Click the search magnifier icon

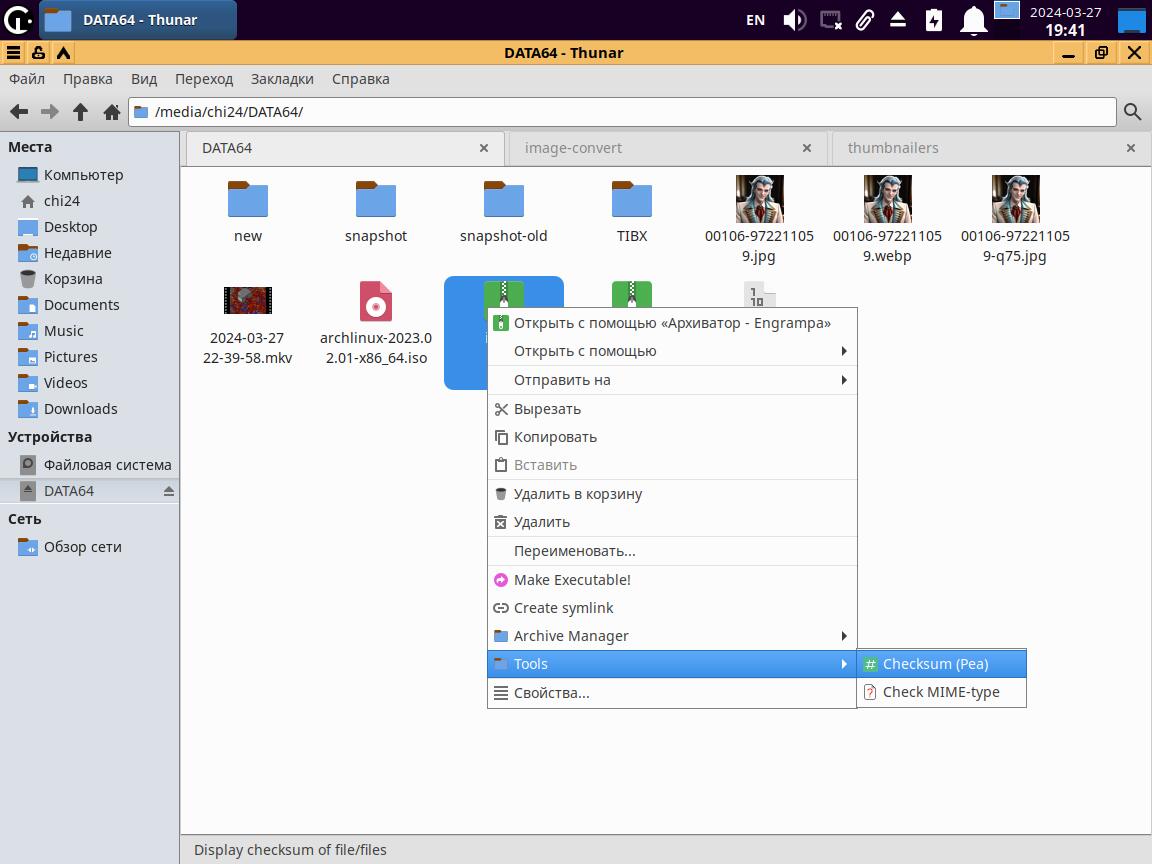[x=1132, y=112]
